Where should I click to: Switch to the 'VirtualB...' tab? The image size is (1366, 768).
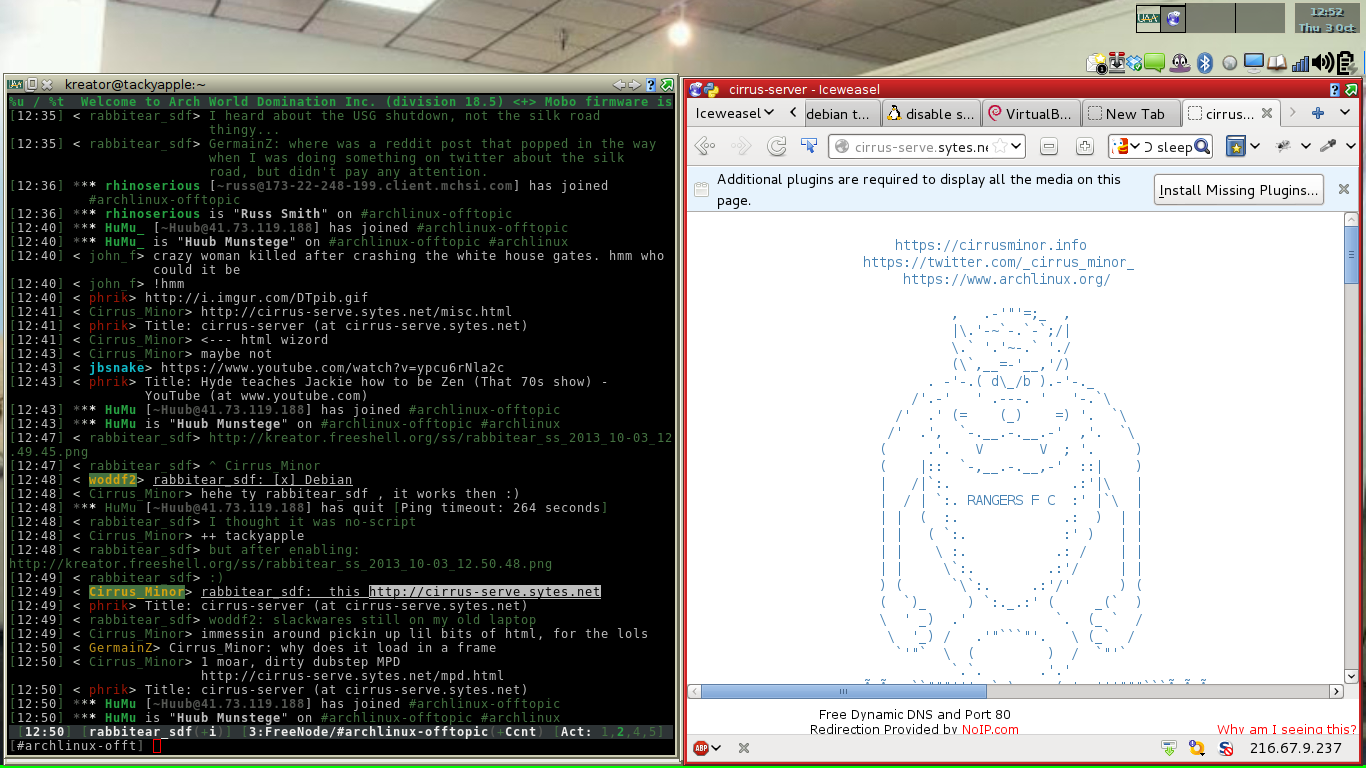click(1031, 114)
